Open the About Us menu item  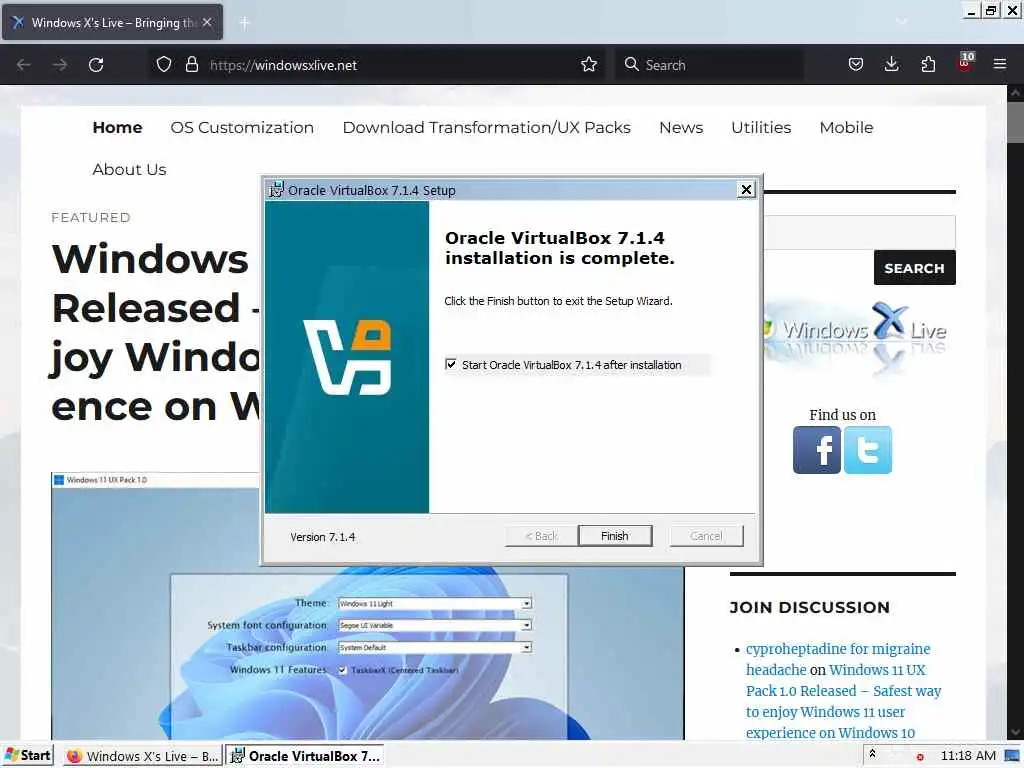click(129, 169)
